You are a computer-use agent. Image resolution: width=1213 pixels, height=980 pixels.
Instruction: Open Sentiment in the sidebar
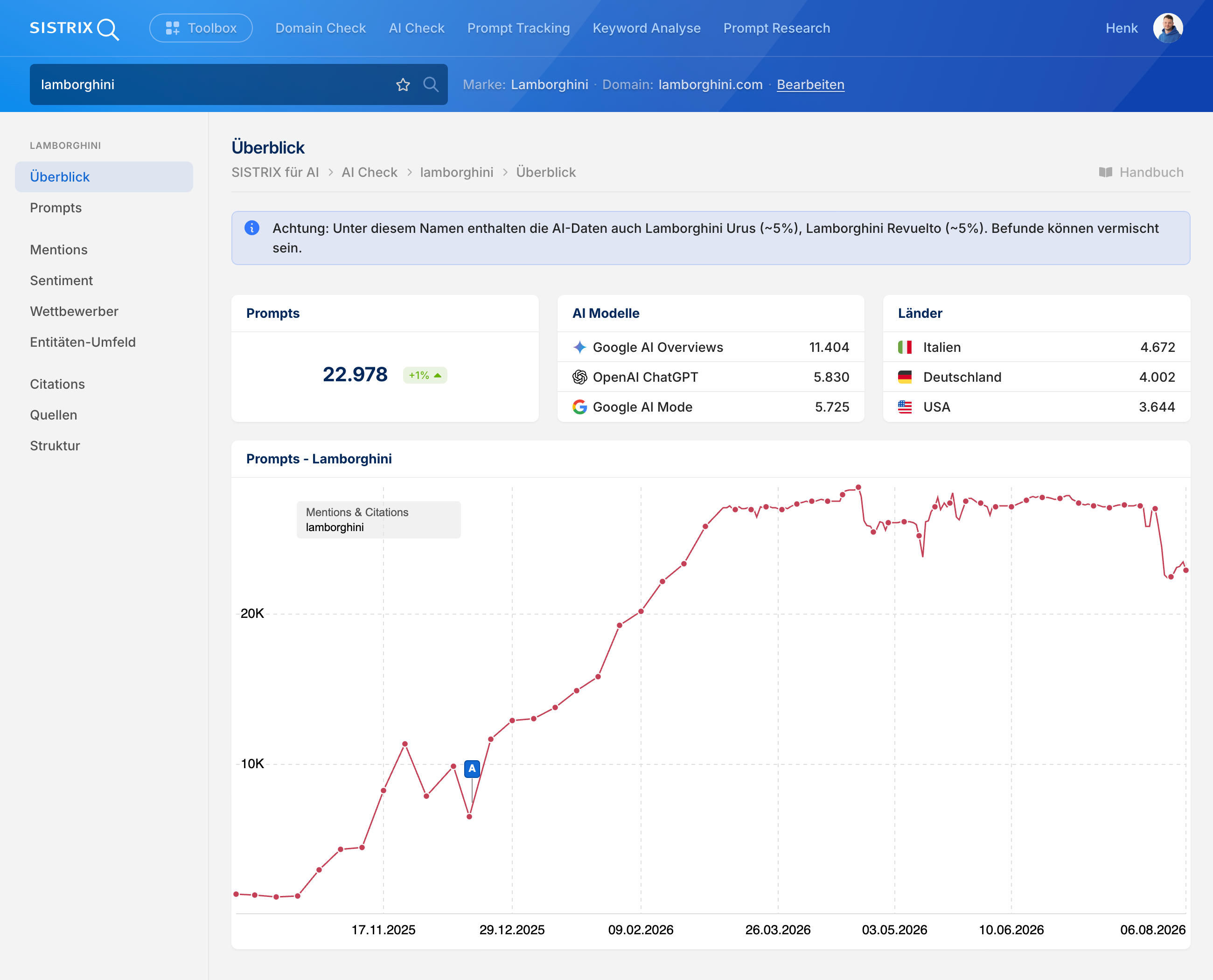click(62, 280)
